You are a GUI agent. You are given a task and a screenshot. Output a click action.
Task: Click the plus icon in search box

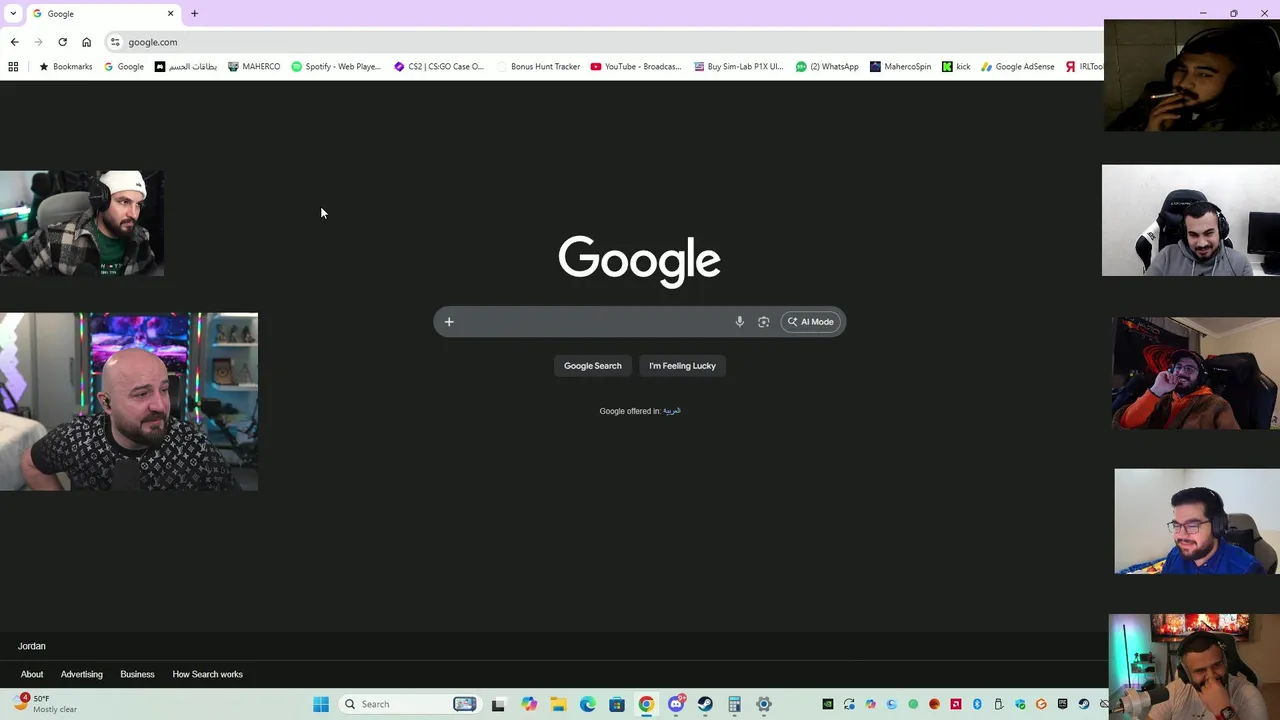(x=449, y=322)
